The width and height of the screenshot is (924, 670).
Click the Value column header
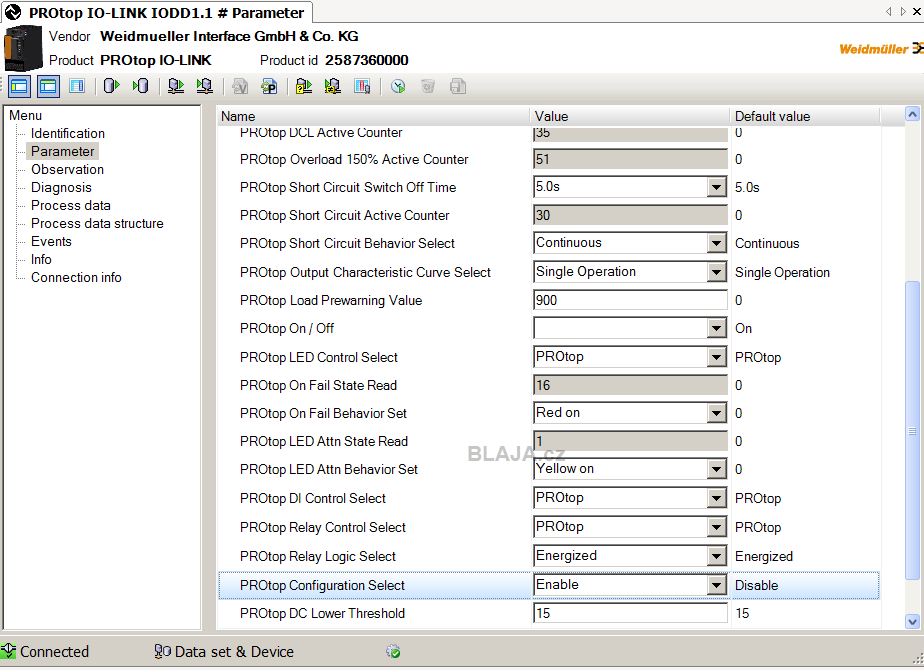(x=630, y=116)
